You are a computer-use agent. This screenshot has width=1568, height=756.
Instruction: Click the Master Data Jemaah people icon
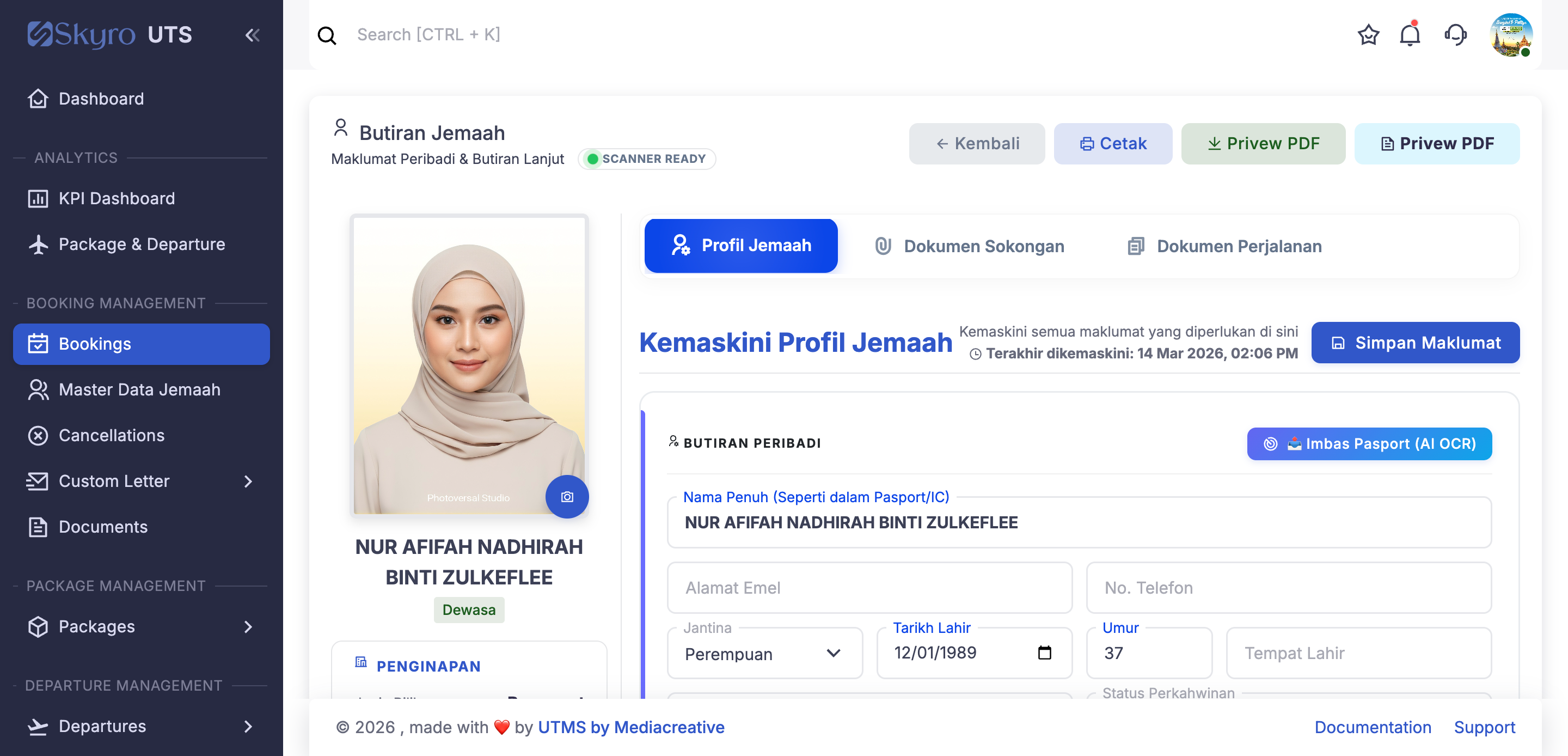coord(38,390)
